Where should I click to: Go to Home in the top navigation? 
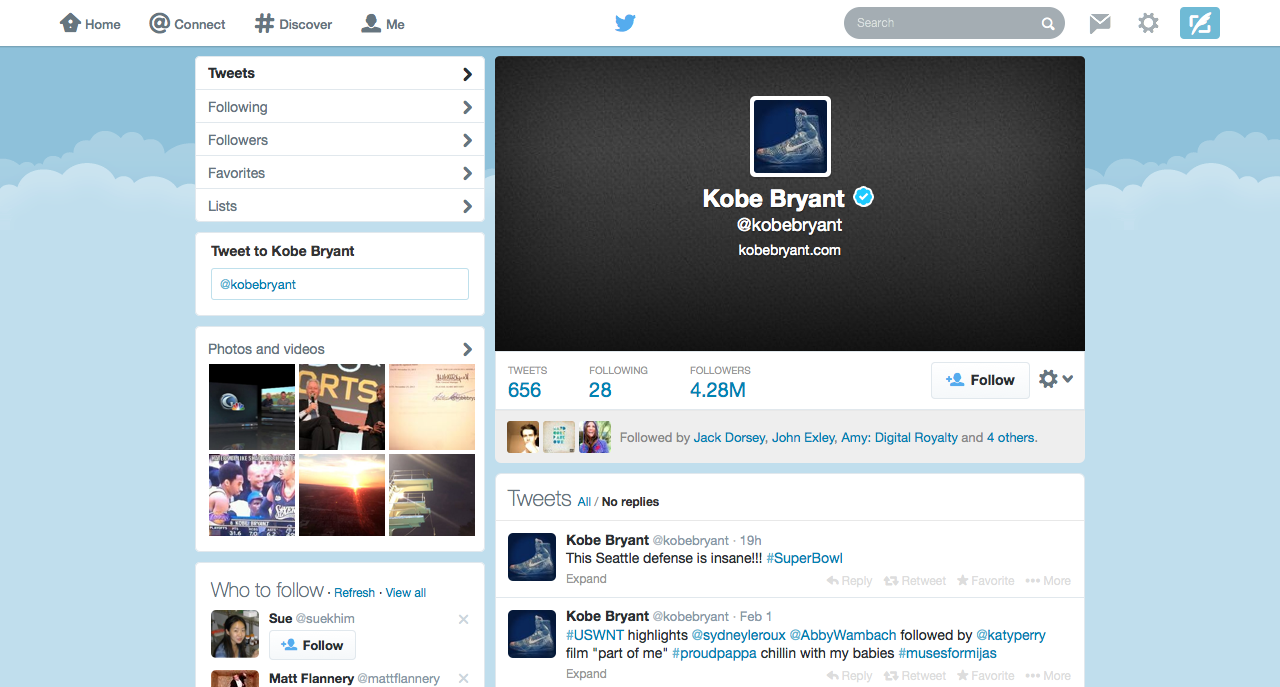click(x=90, y=23)
